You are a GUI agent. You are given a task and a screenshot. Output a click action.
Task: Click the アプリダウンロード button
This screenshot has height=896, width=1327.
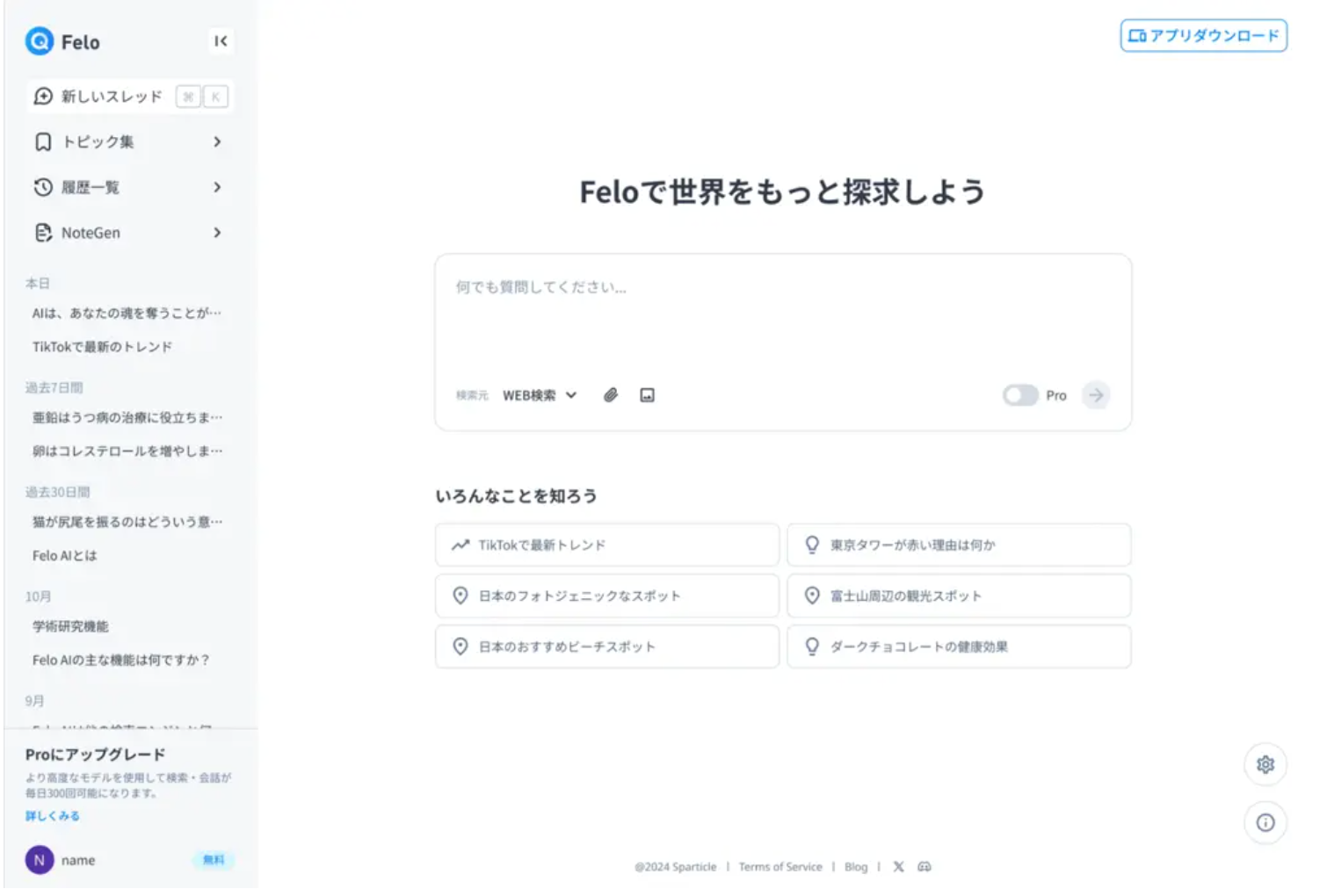[x=1202, y=36]
